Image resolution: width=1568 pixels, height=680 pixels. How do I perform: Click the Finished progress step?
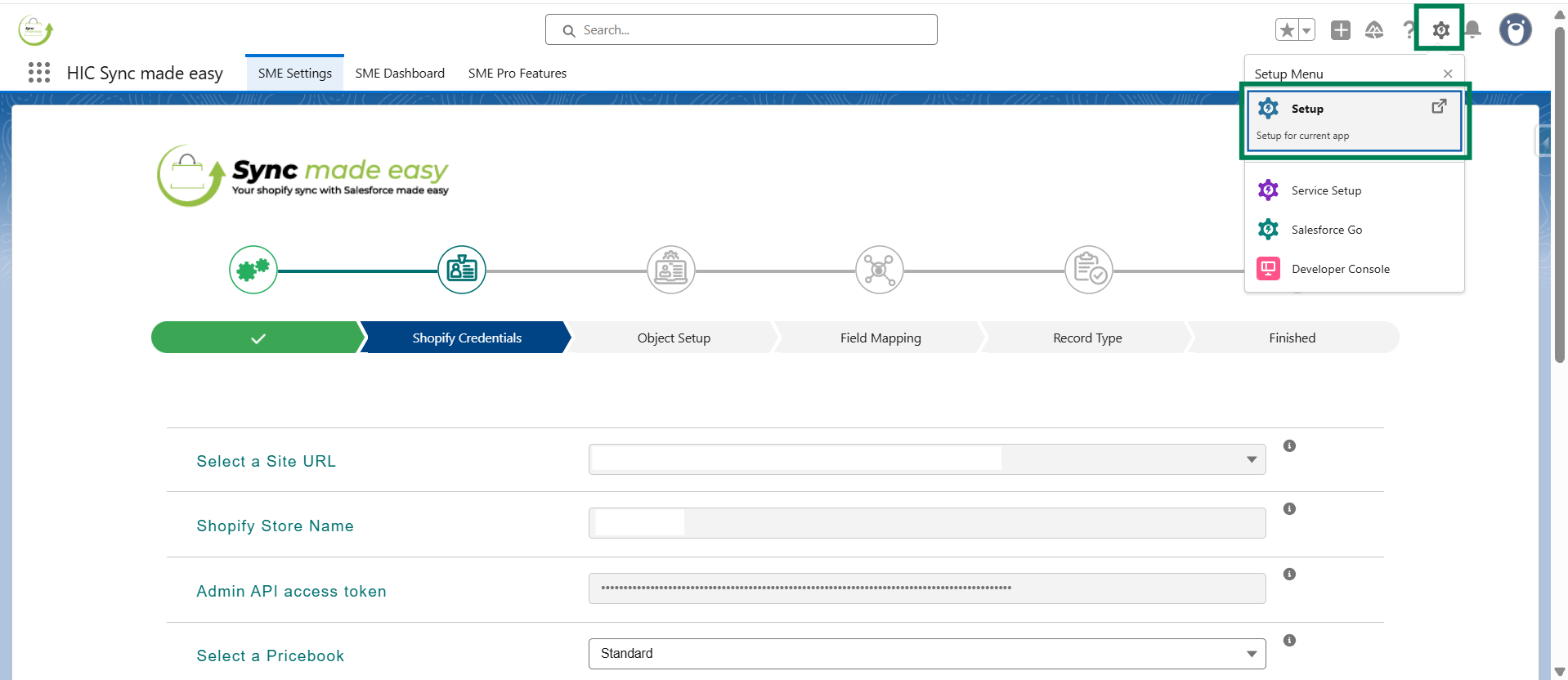[x=1292, y=338]
